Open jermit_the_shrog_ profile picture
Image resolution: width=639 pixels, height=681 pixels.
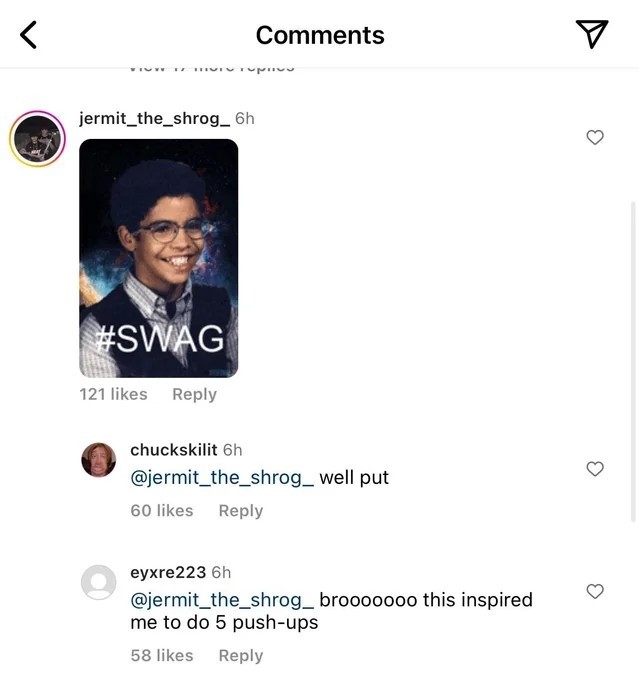coord(37,138)
